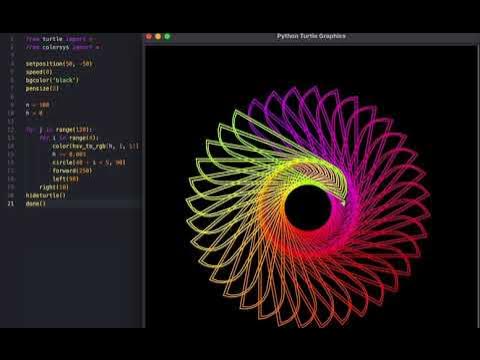Screen dimensions: 480x360
Task: Click the color(hsv_to_rgb(h, 1, 1)) line
Action: click(x=96, y=146)
